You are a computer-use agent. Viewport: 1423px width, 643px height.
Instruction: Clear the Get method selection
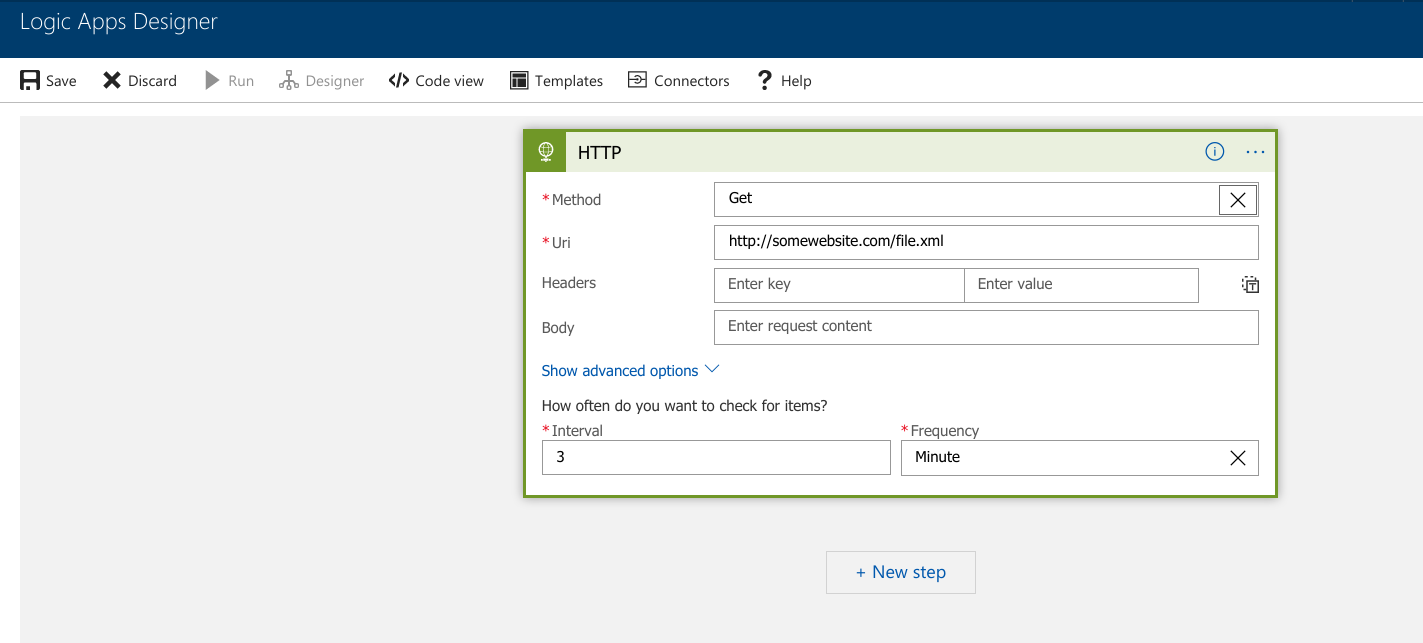(1237, 200)
